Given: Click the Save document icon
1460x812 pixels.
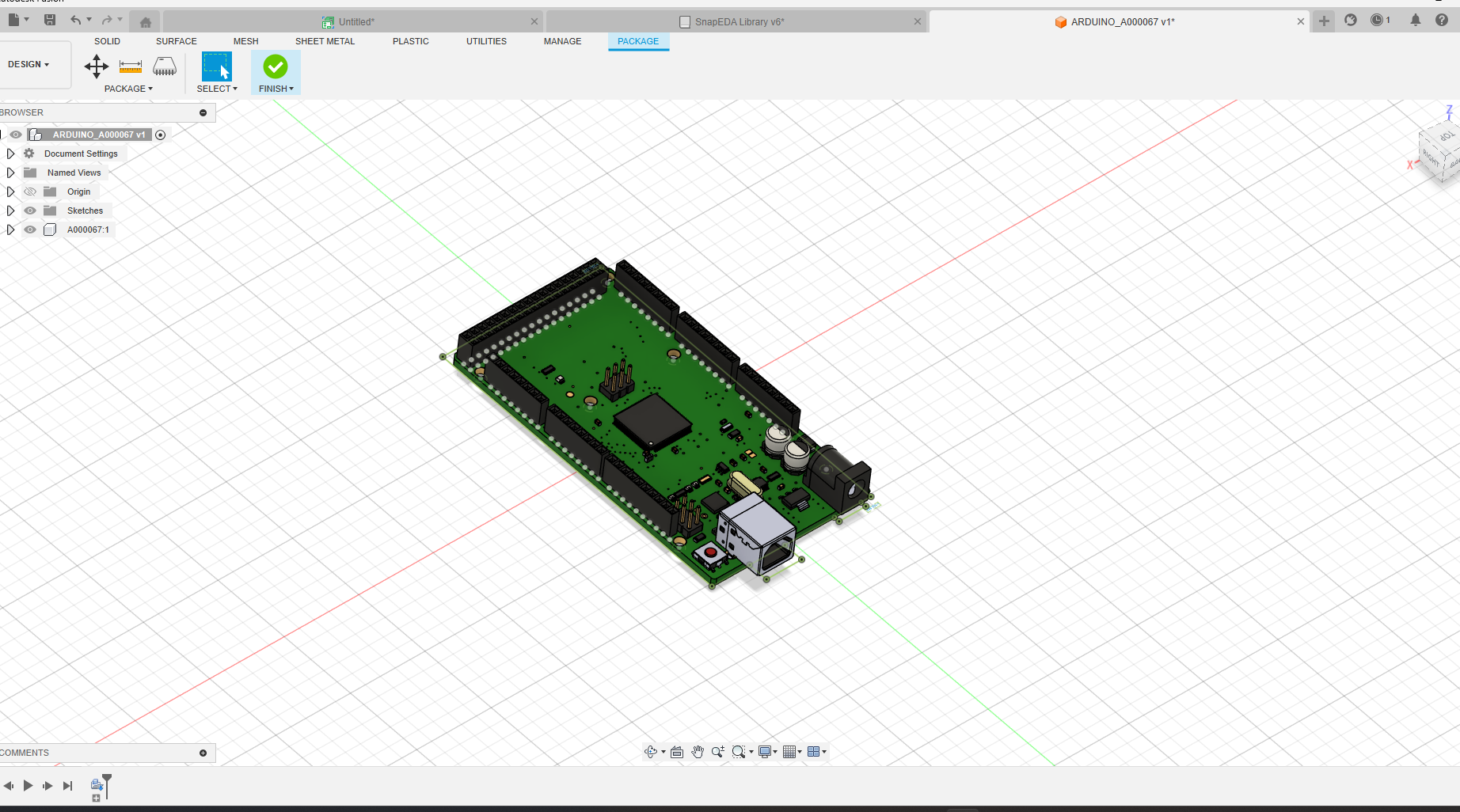Looking at the screenshot, I should 49,20.
